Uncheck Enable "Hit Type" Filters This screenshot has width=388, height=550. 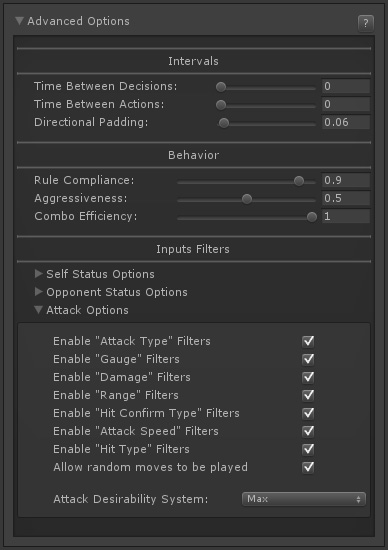(x=308, y=449)
